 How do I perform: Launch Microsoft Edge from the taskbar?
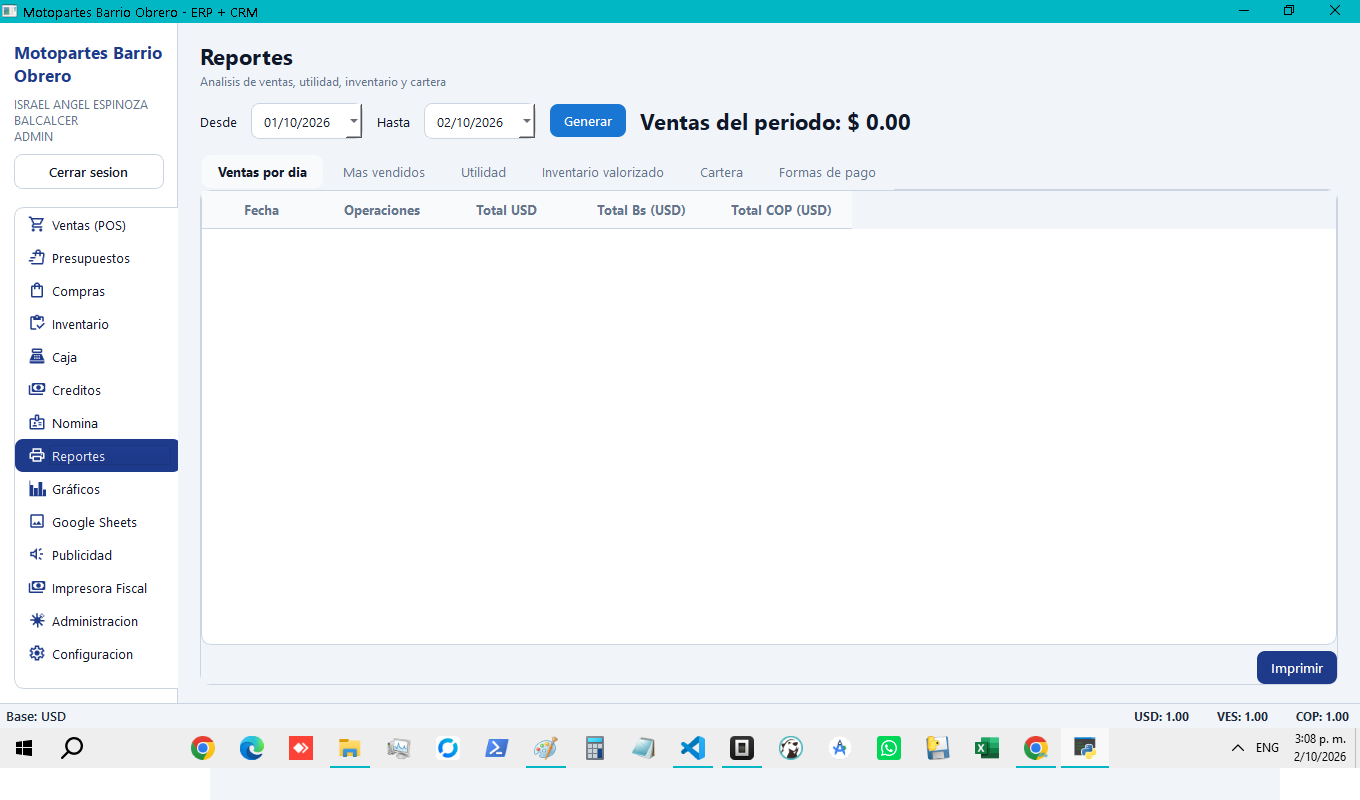[252, 748]
